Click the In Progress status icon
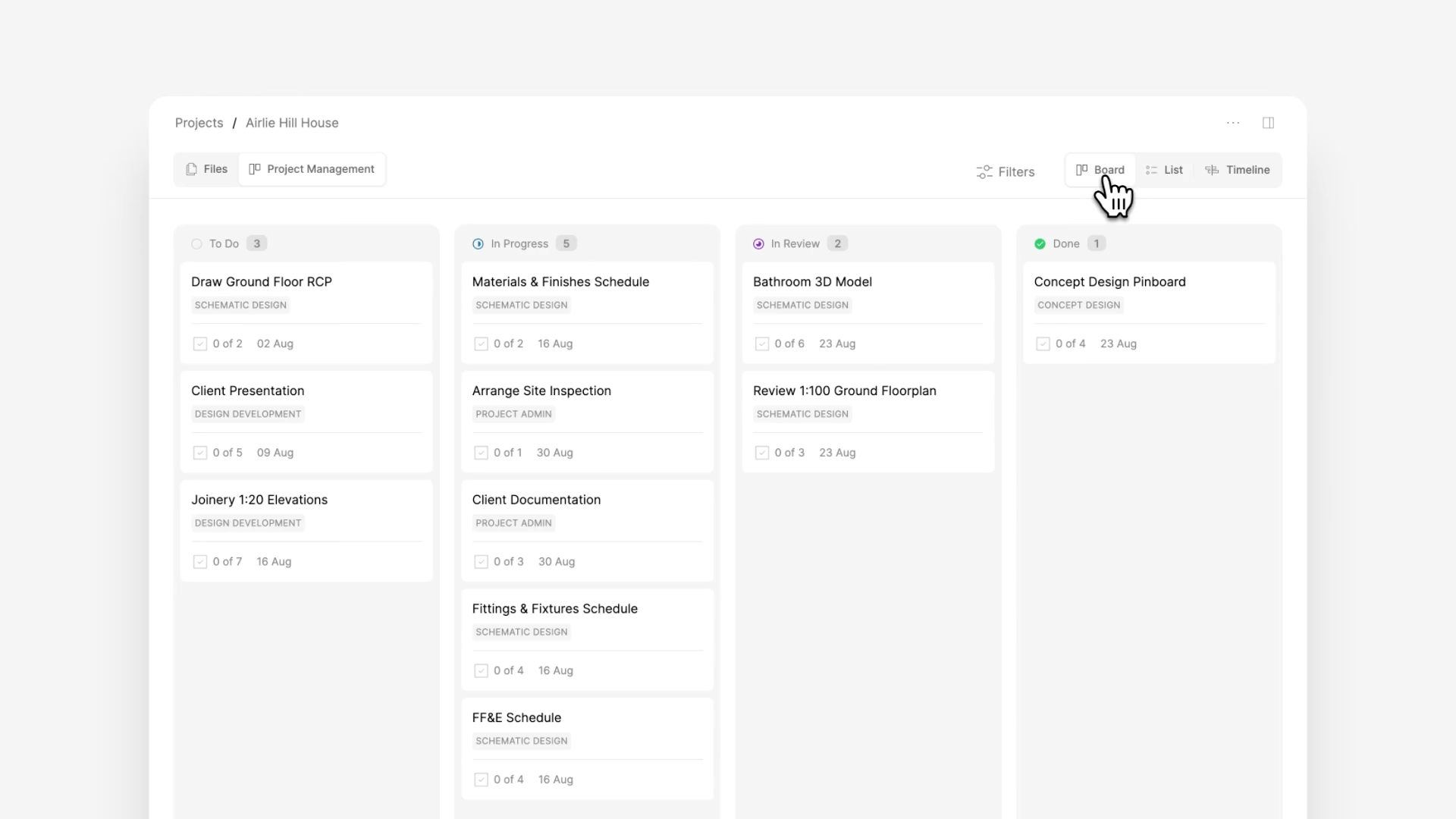This screenshot has height=819, width=1456. pyautogui.click(x=478, y=243)
